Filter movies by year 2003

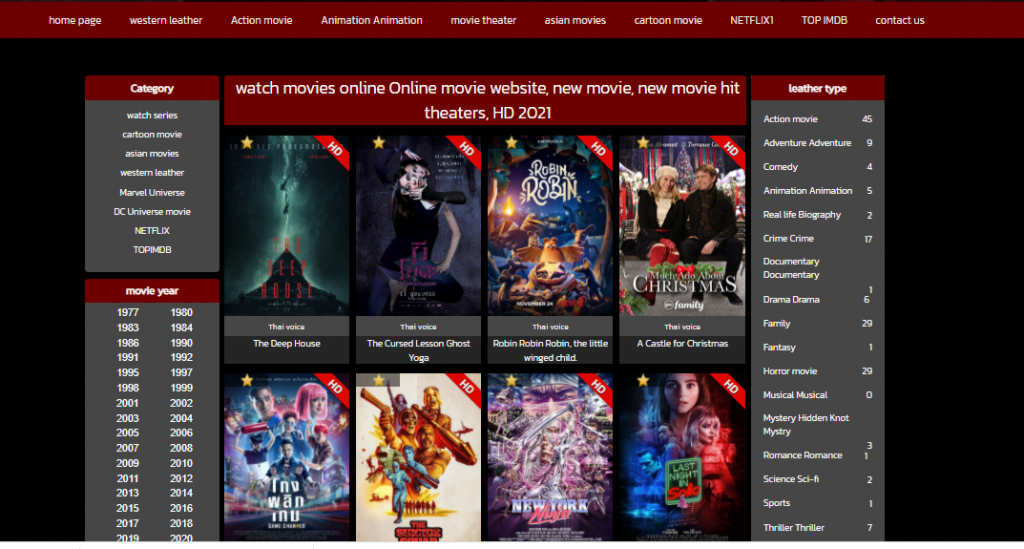coord(127,418)
